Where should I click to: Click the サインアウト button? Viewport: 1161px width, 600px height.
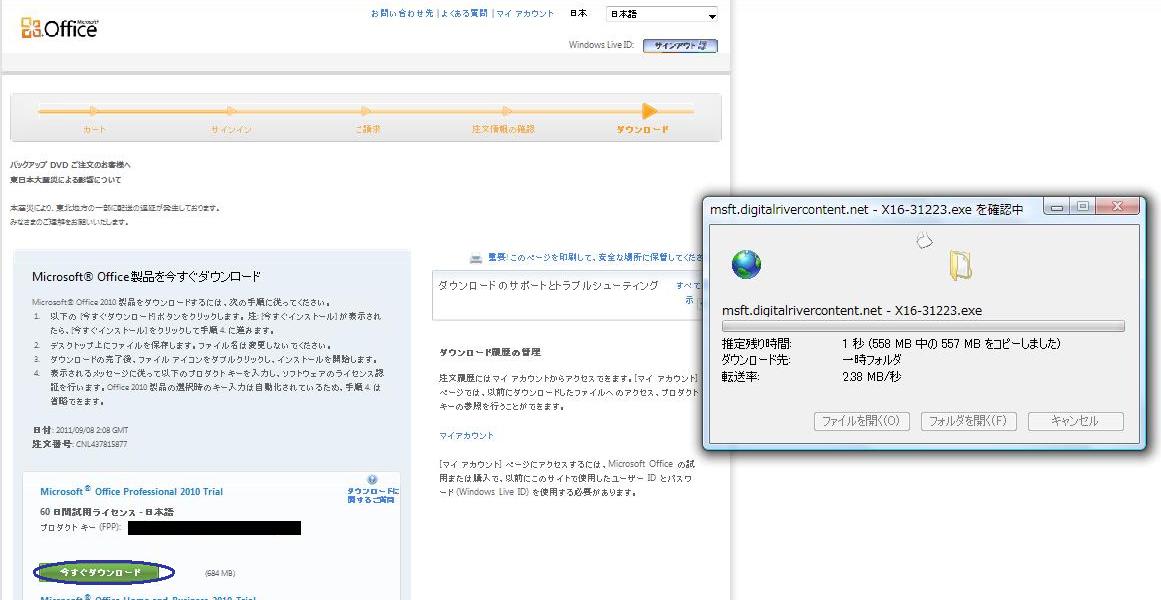point(680,46)
